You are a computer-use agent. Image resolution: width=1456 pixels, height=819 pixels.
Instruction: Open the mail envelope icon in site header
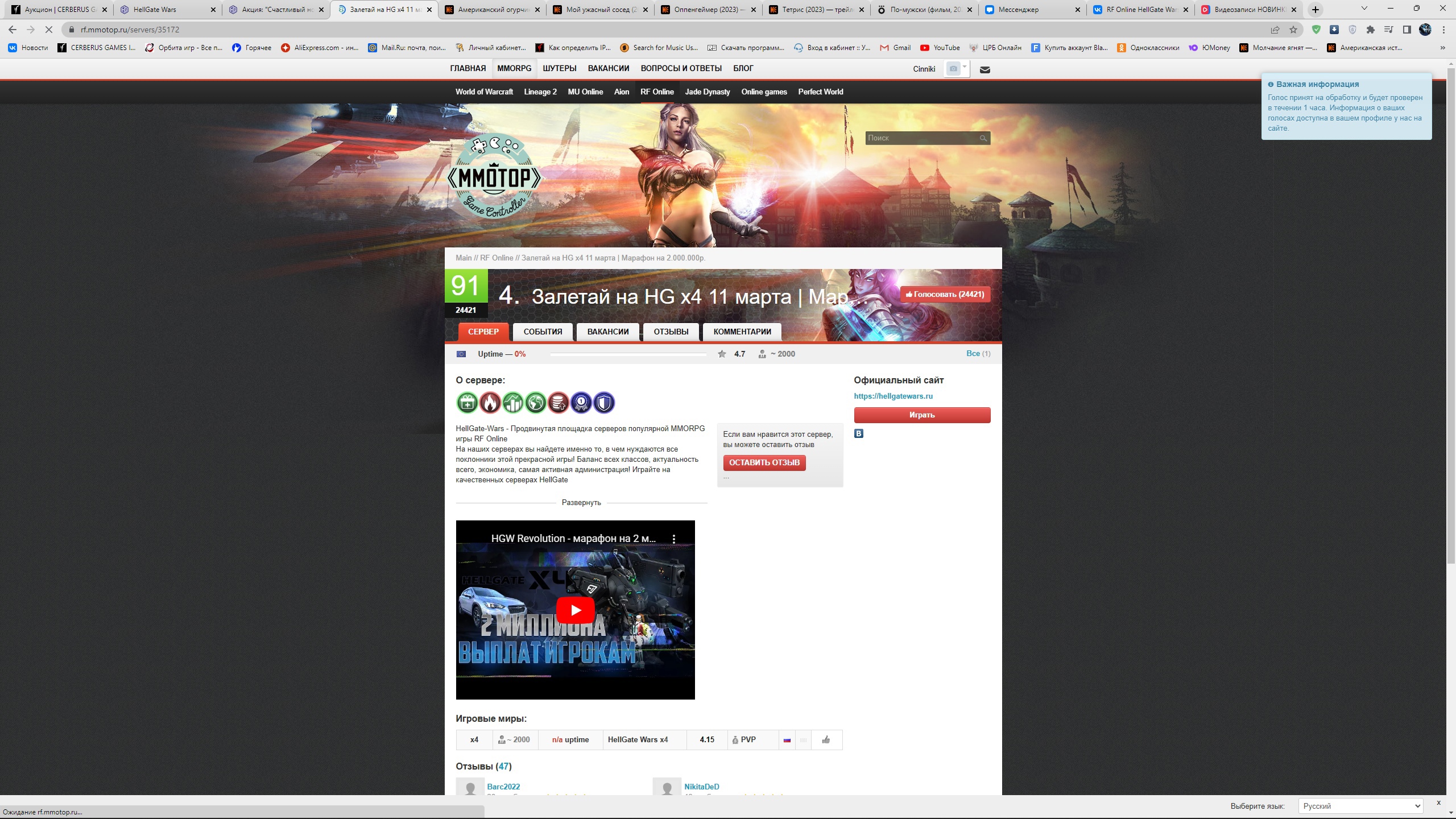(x=985, y=69)
